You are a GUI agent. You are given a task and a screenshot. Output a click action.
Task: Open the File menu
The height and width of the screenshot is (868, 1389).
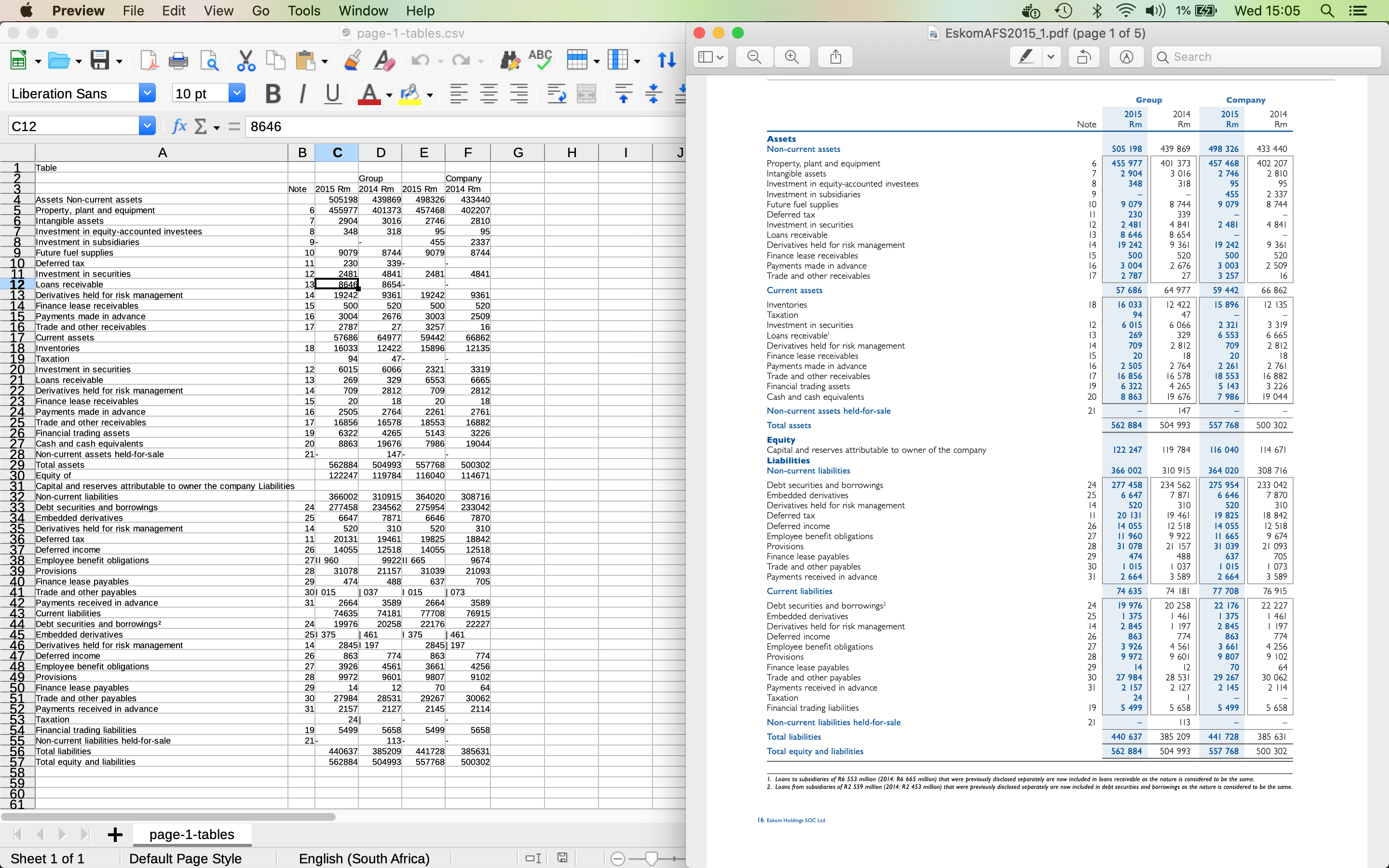click(133, 10)
